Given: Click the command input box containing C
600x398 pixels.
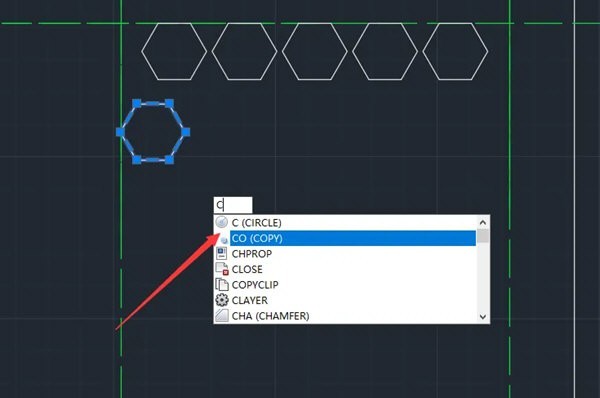Looking at the screenshot, I should [x=233, y=205].
